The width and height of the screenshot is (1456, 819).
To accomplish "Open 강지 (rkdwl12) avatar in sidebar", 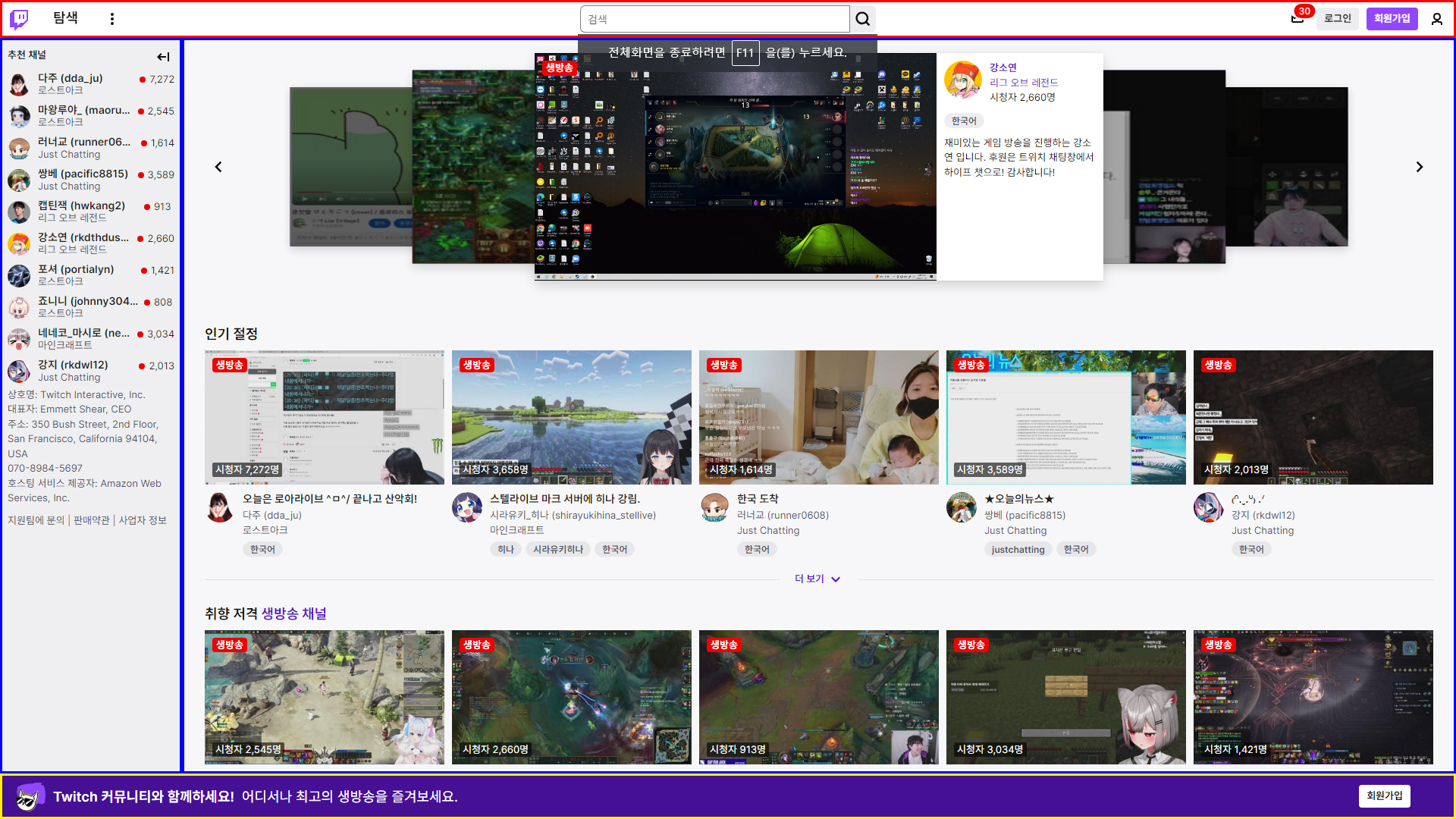I will pyautogui.click(x=19, y=371).
